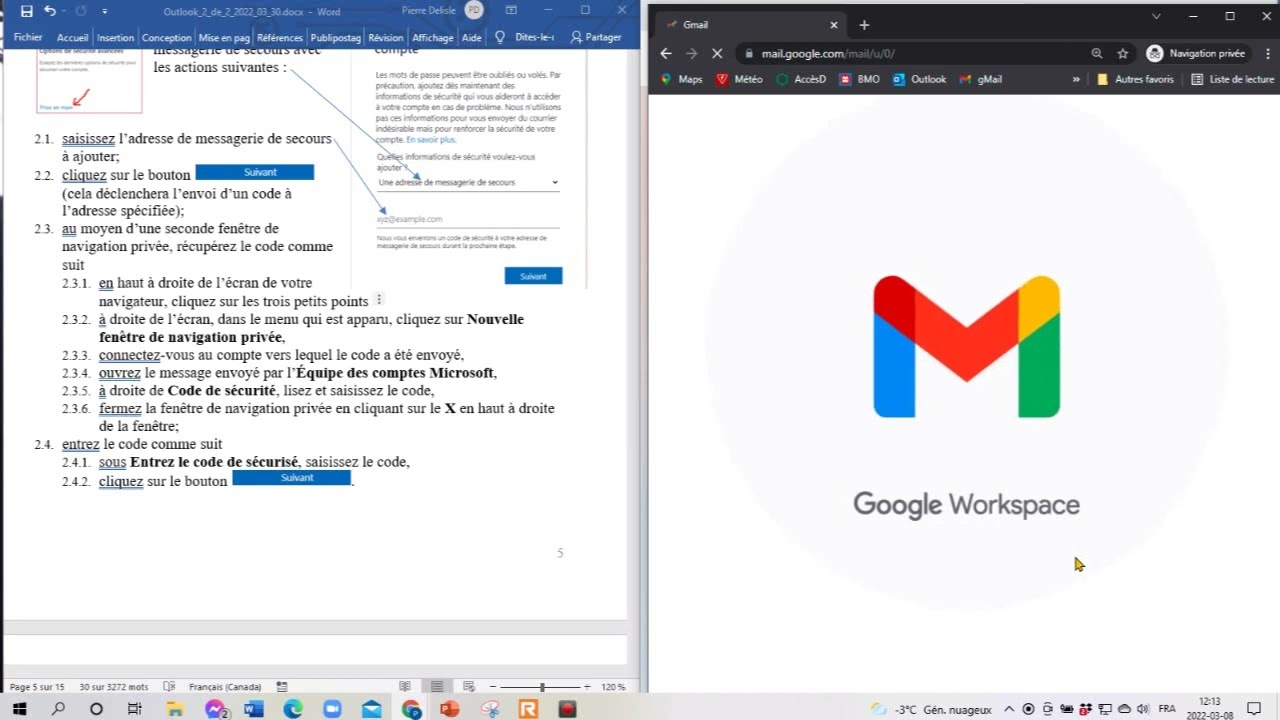Open the BMO bookmark
1280x720 pixels.
pyautogui.click(x=860, y=79)
